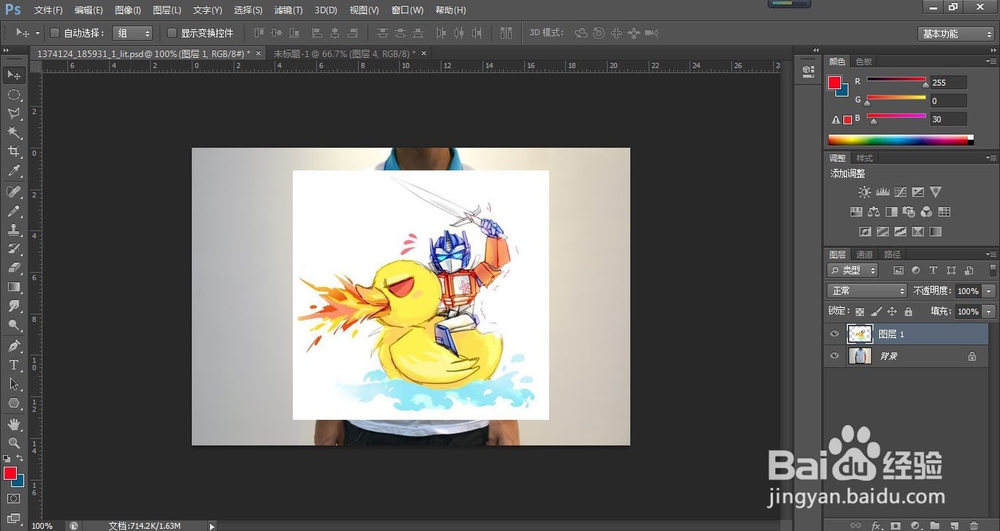Add a Channel Mixer adjustment (three circles)

pyautogui.click(x=926, y=212)
